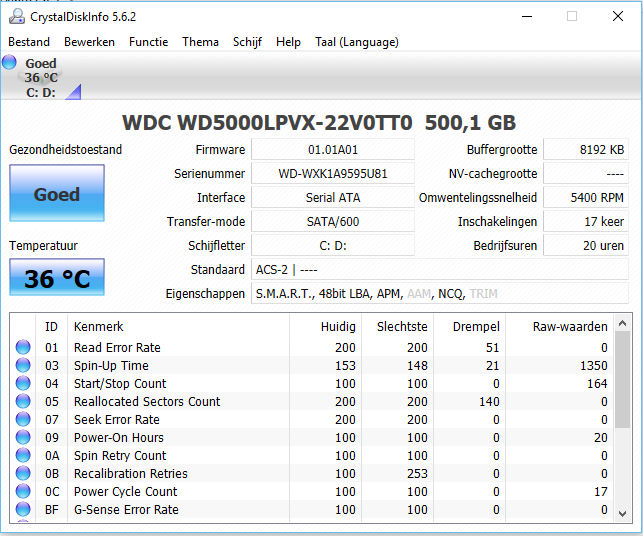The width and height of the screenshot is (643, 536).
Task: Select the Spin-Up Time attribute name
Action: click(x=111, y=365)
